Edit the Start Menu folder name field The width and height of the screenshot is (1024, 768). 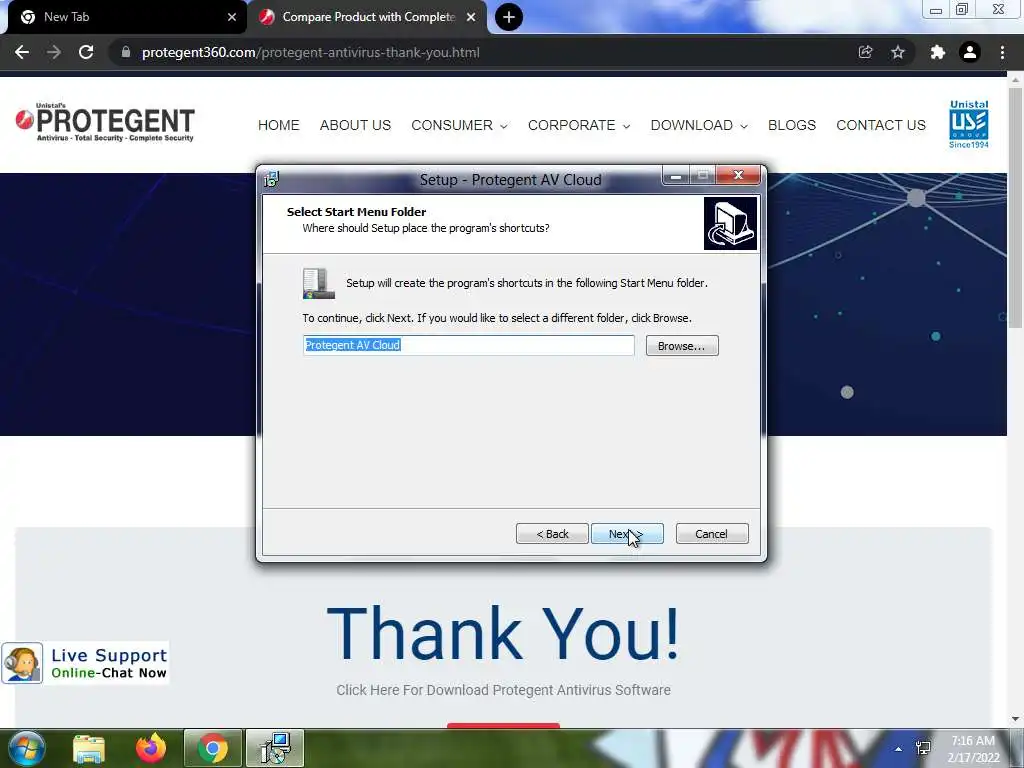pos(468,345)
